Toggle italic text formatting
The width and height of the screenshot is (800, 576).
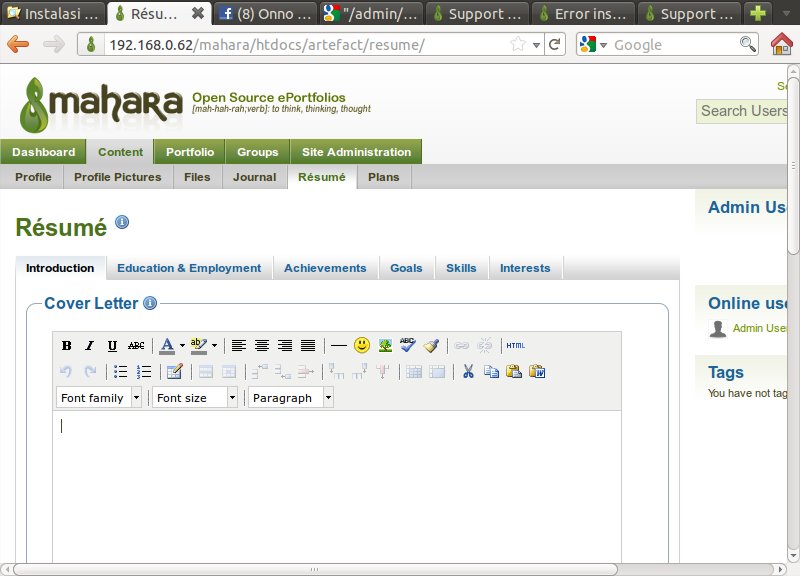pos(89,346)
